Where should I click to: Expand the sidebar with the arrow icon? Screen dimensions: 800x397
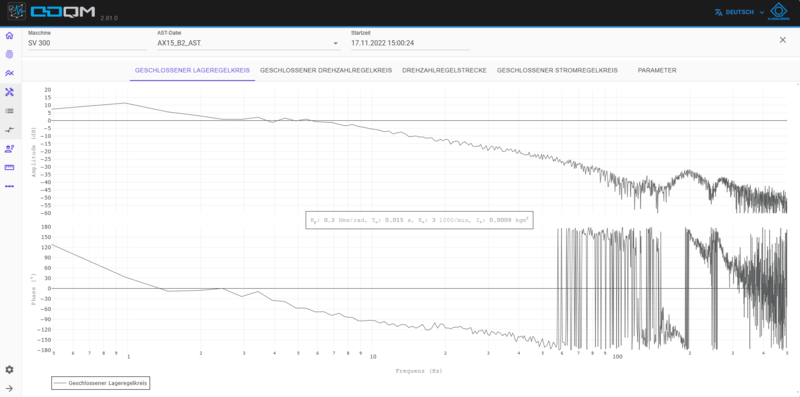click(9, 388)
